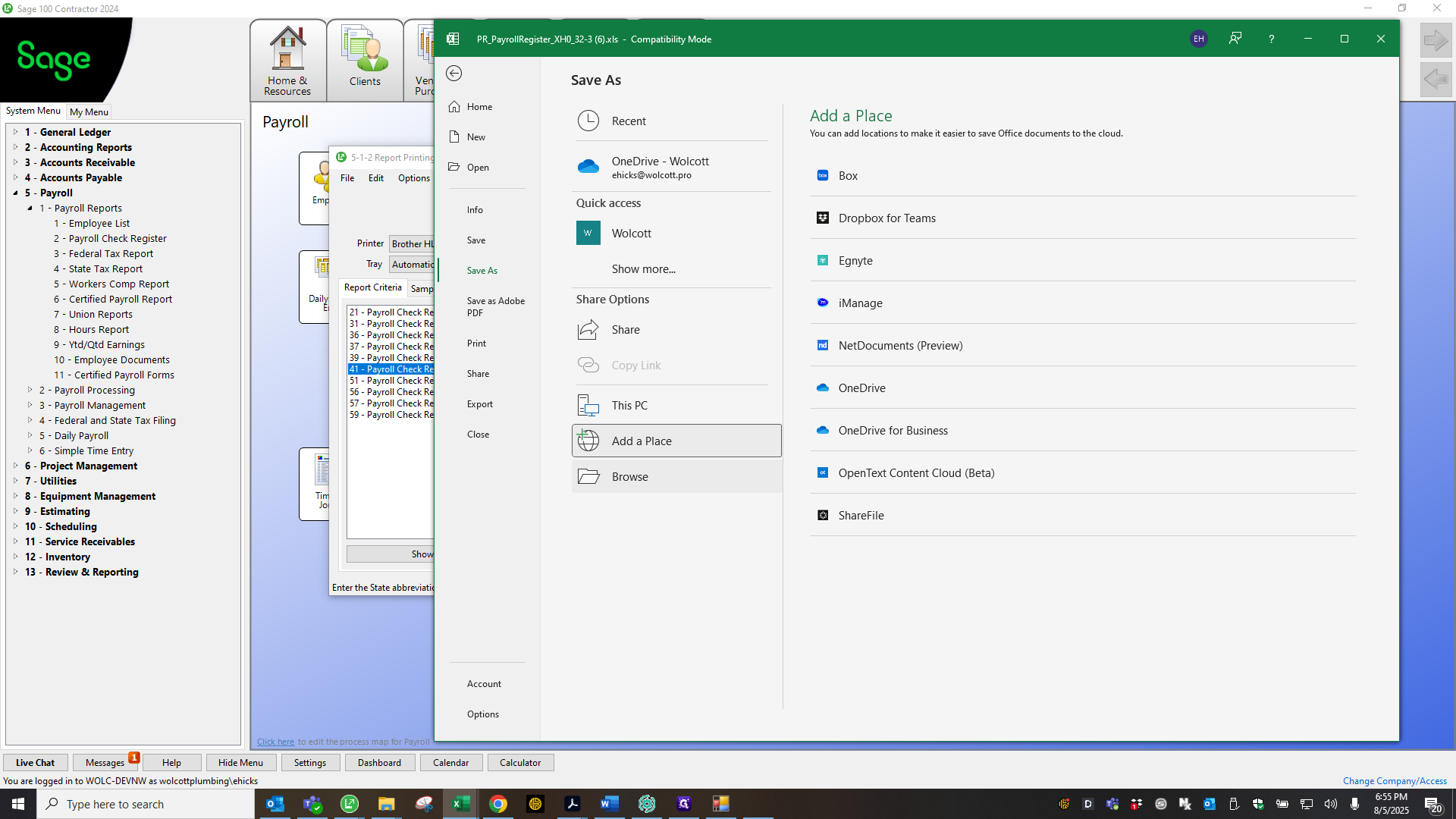
Task: Select Export in Excel backstage menu
Action: click(479, 404)
